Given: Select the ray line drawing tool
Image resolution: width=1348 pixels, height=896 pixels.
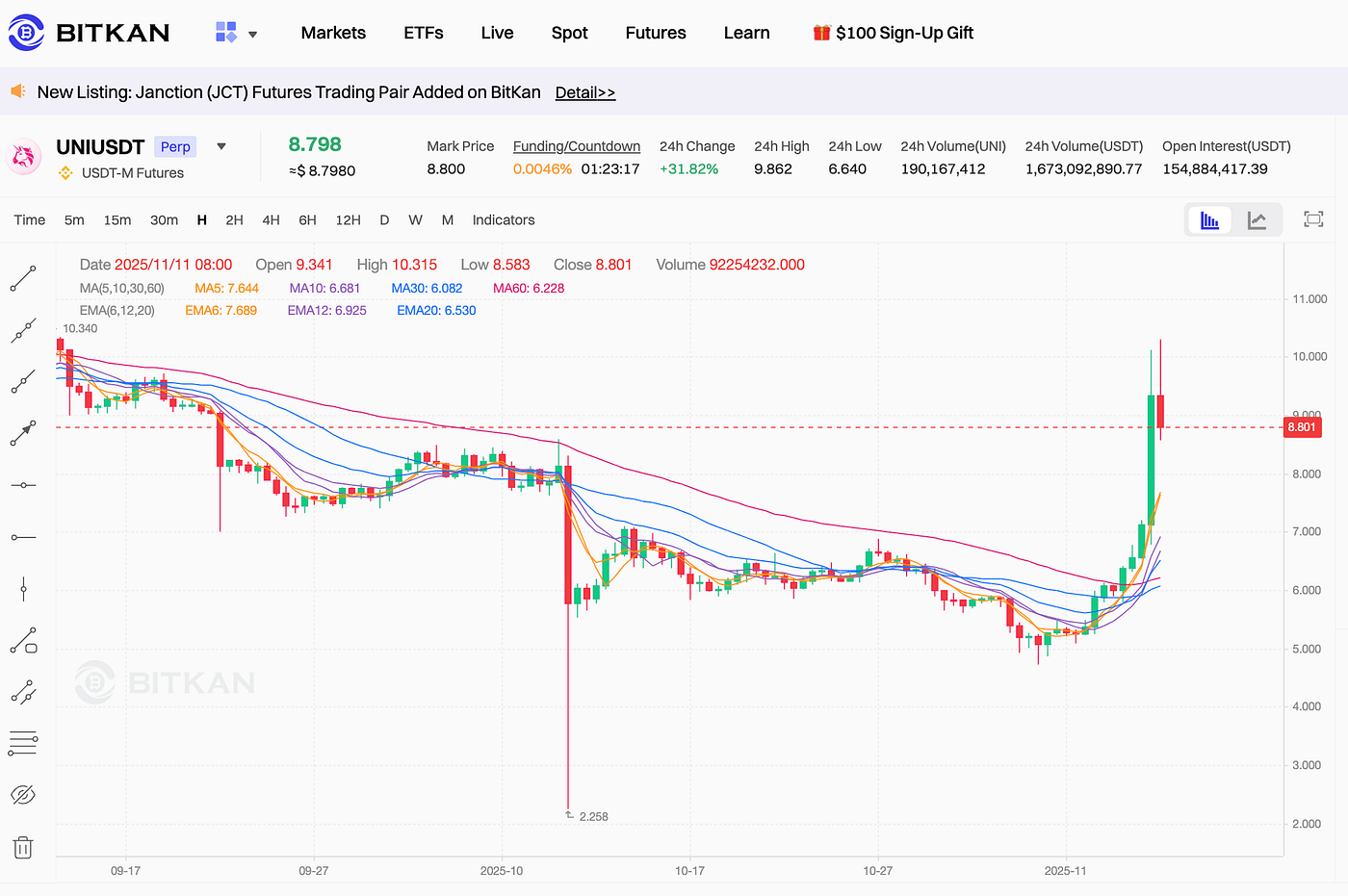Looking at the screenshot, I should click(x=23, y=382).
